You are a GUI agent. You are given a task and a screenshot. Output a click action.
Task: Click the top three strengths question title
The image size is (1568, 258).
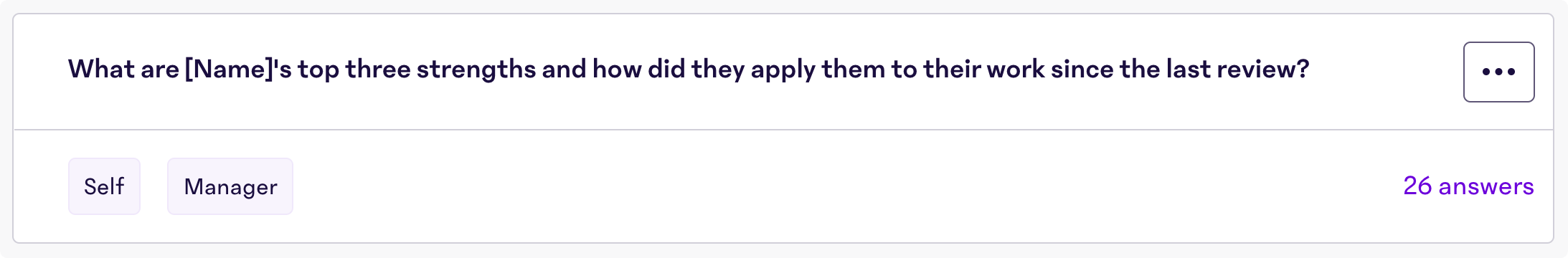tap(689, 70)
